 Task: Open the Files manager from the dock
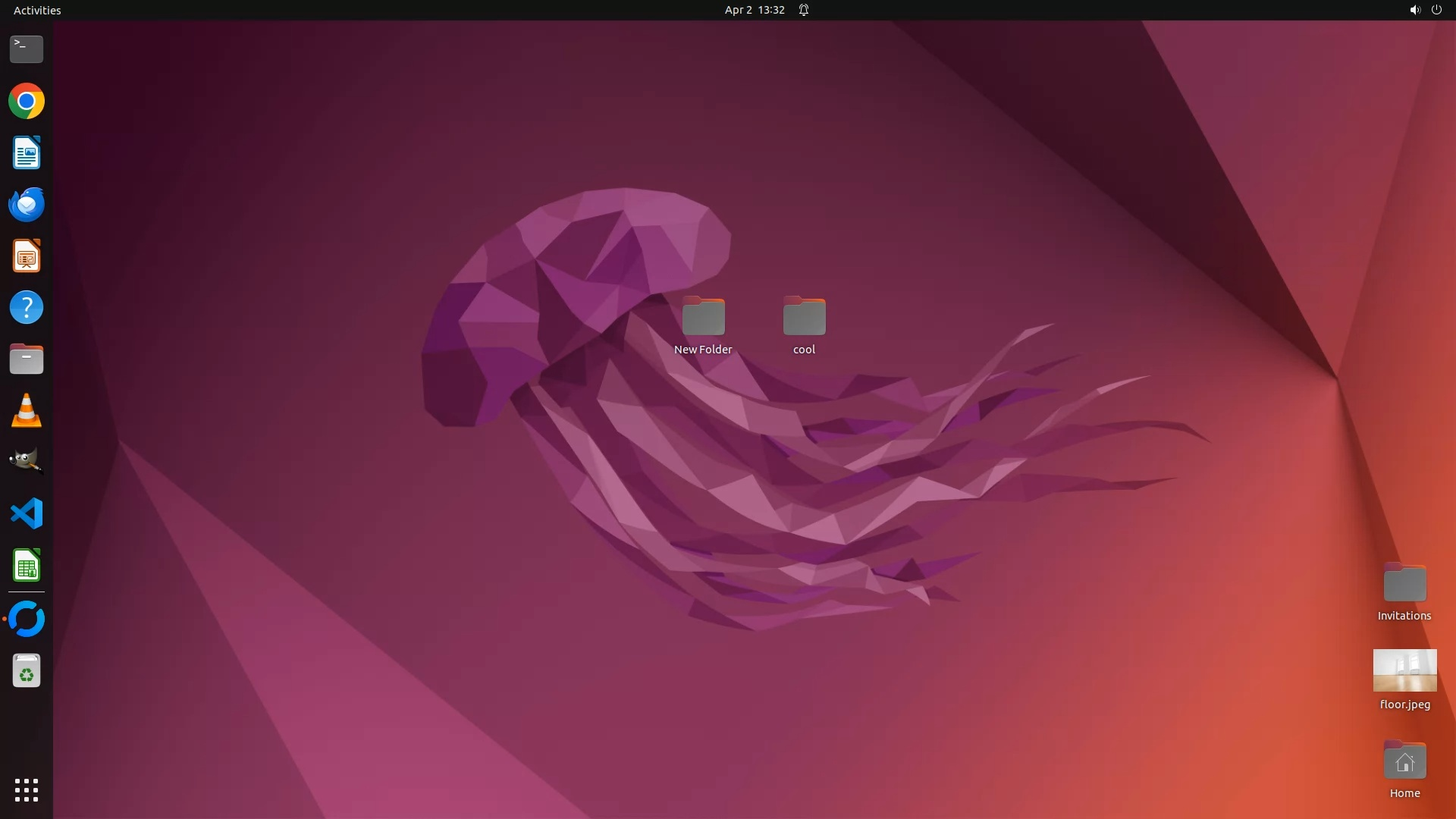coord(27,359)
